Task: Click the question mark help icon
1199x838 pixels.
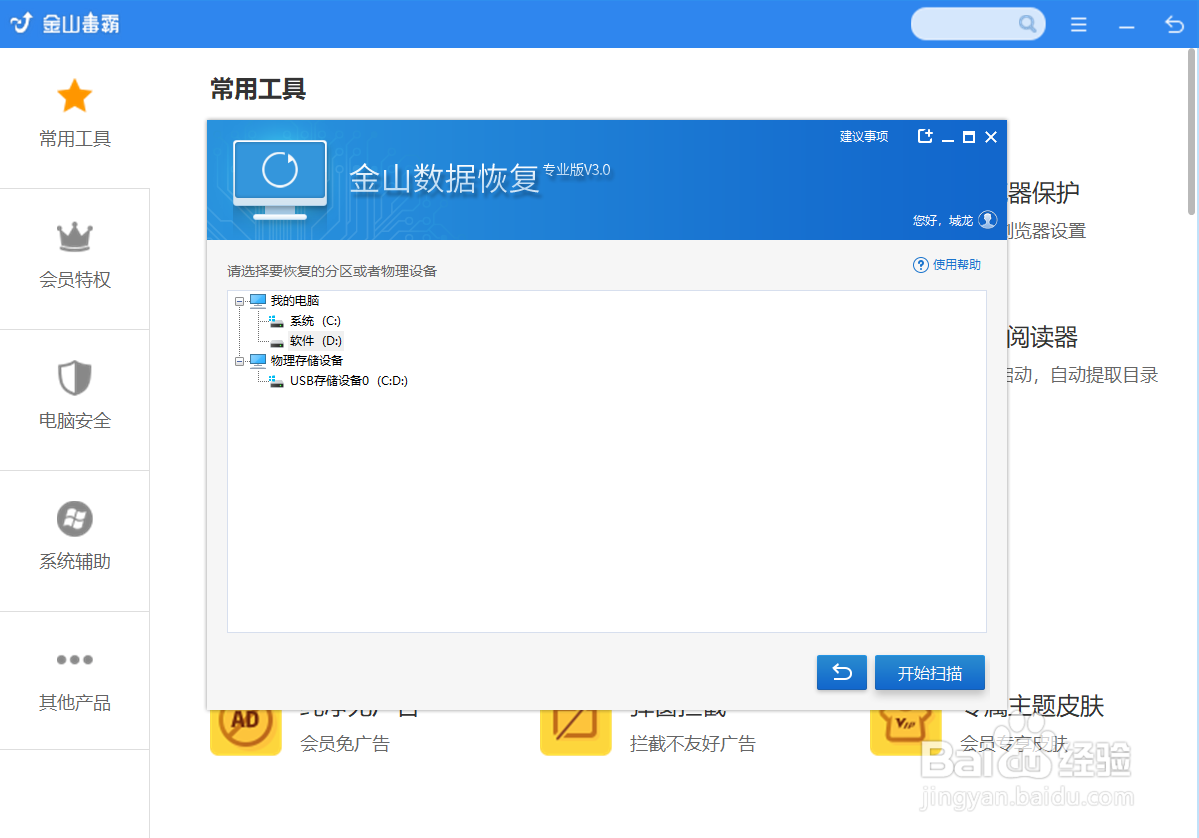Action: pyautogui.click(x=920, y=264)
